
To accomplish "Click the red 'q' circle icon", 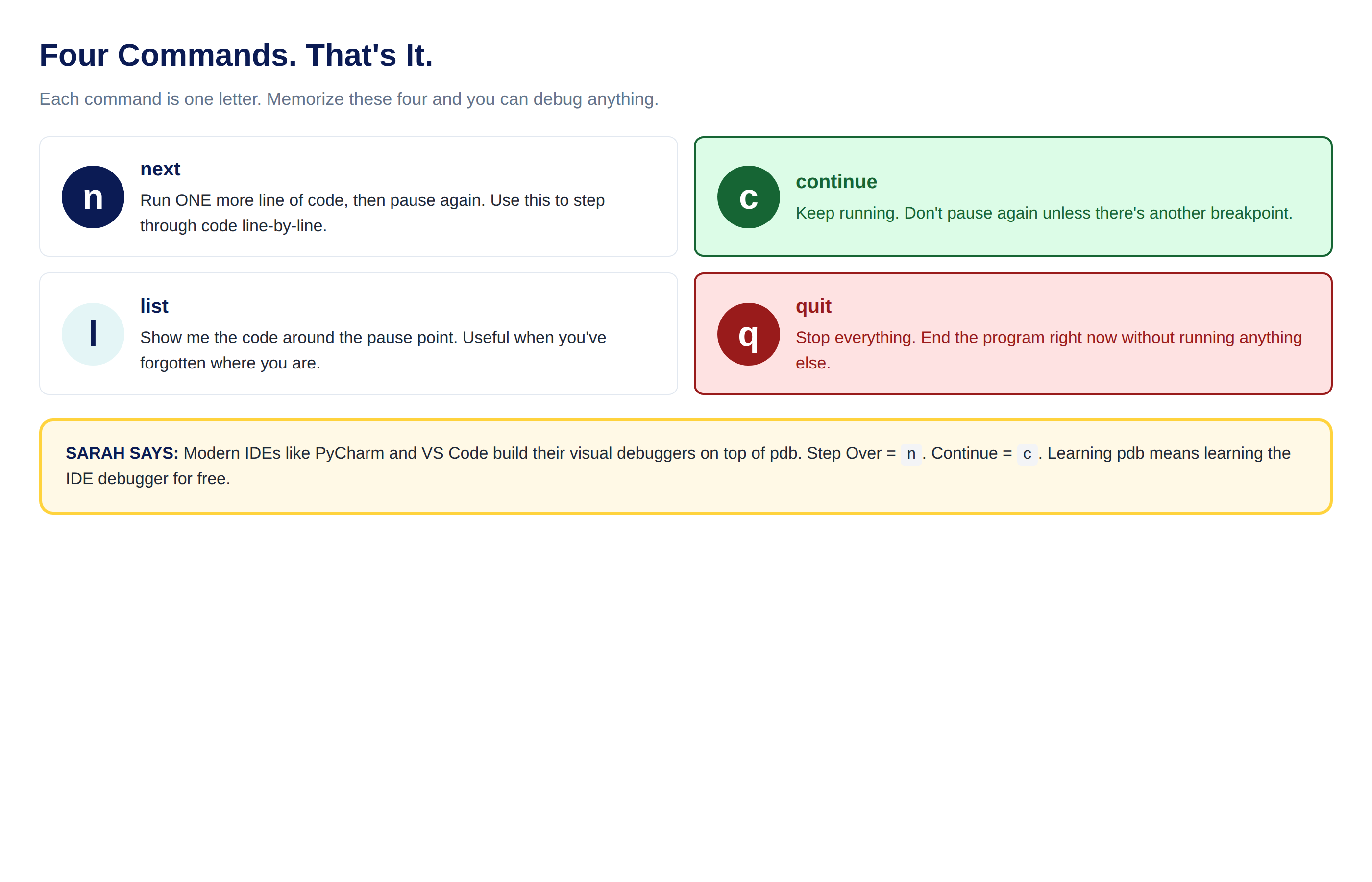I will click(748, 334).
